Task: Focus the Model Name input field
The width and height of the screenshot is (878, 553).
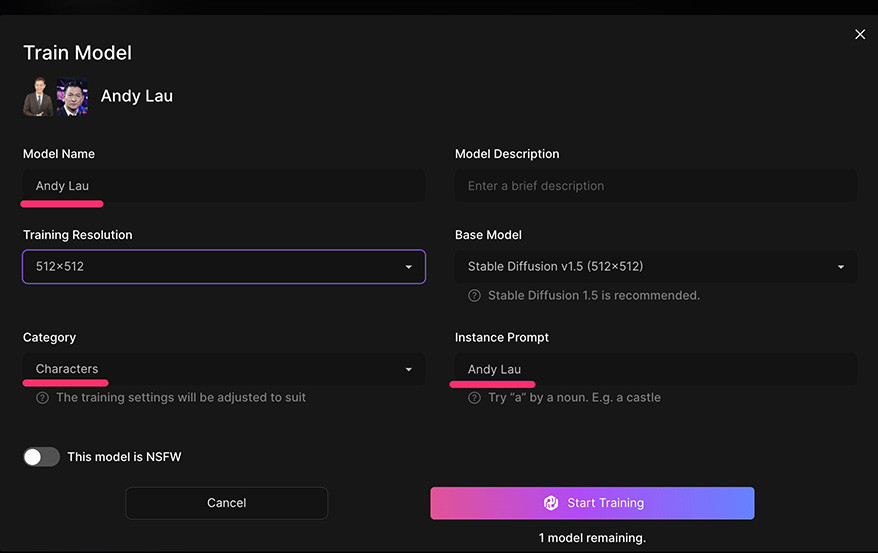Action: (224, 186)
